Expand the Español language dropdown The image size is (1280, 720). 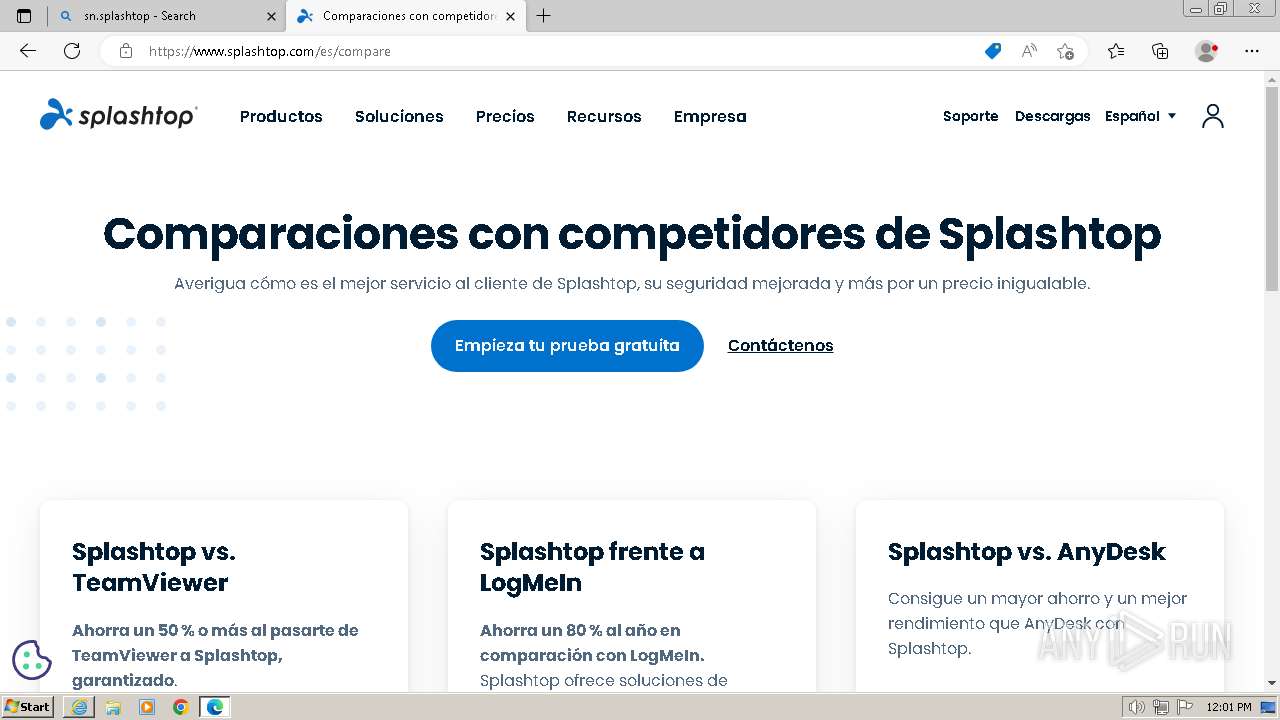pyautogui.click(x=1141, y=116)
